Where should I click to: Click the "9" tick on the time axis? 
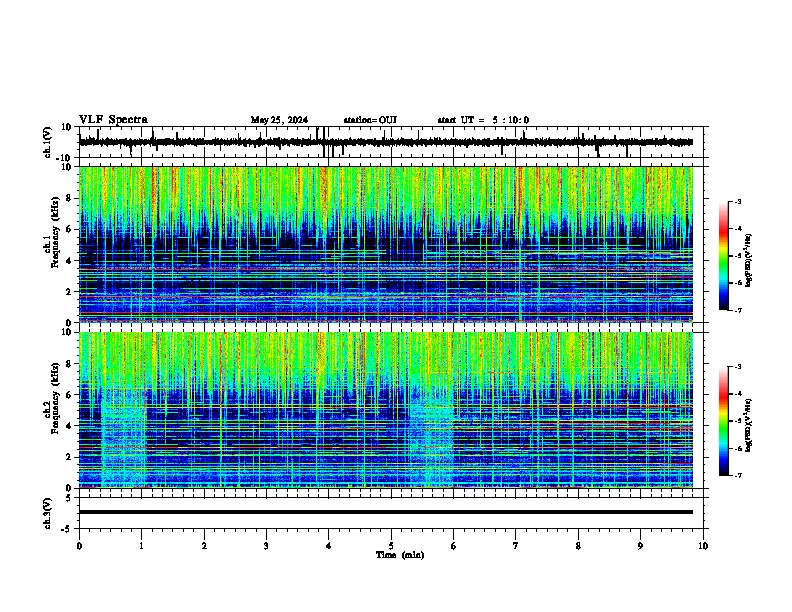pyautogui.click(x=640, y=546)
